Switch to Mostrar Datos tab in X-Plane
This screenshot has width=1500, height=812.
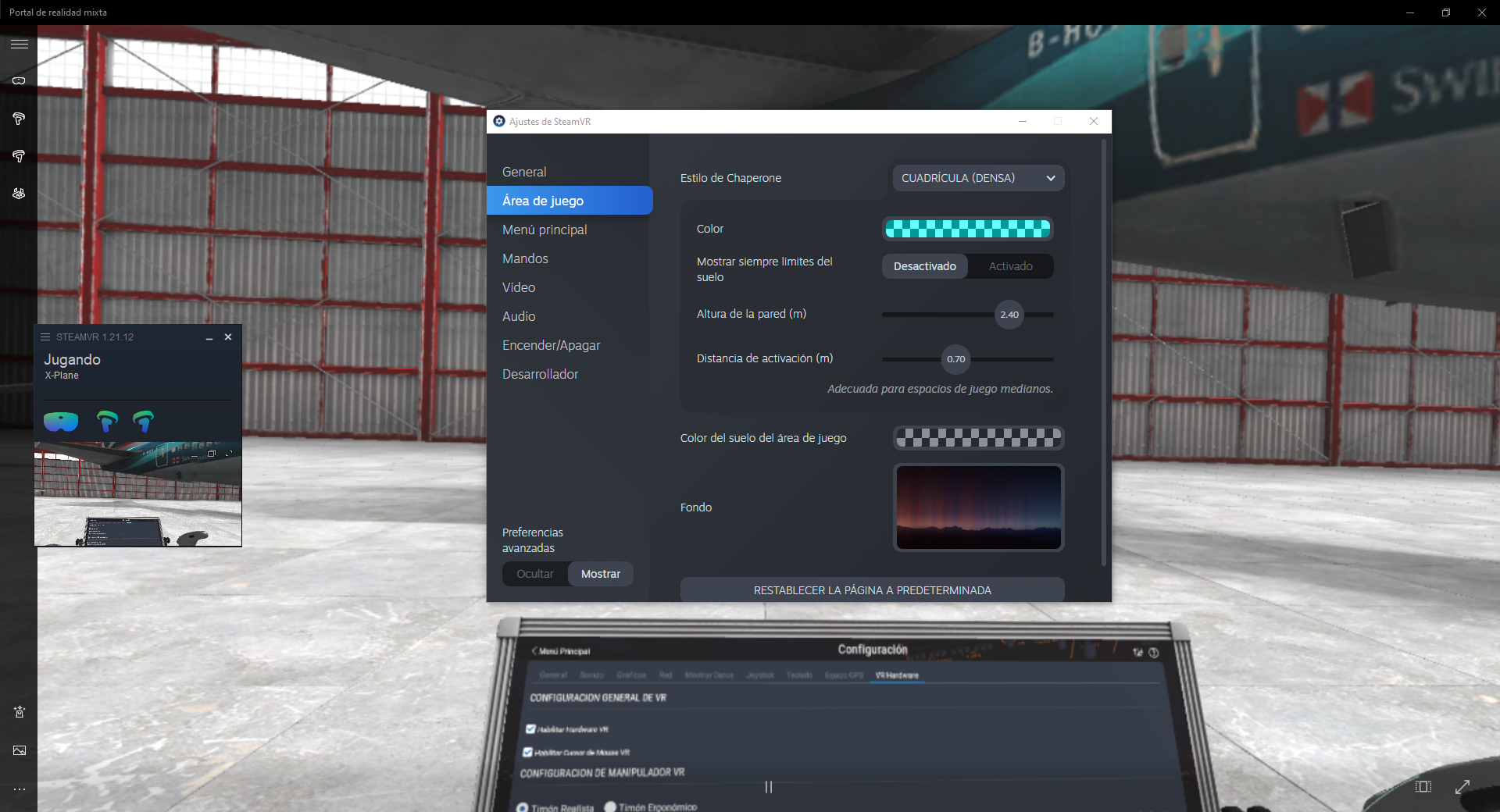tap(709, 675)
